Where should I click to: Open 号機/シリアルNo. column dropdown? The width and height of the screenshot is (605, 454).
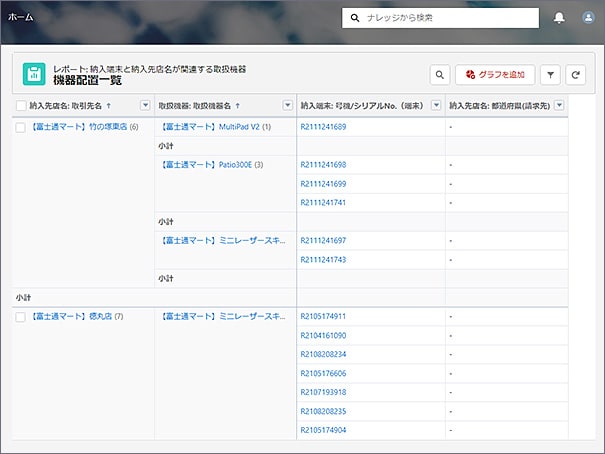[x=436, y=105]
